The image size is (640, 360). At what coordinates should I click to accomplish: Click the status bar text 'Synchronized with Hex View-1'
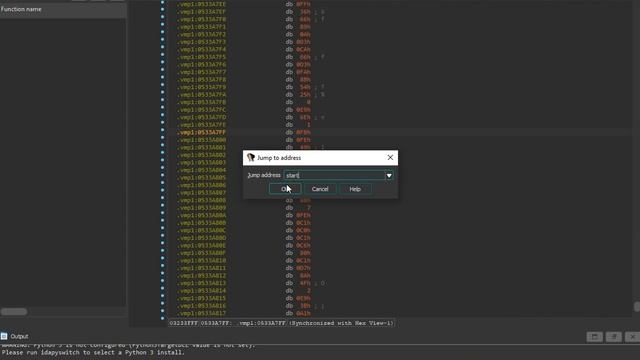[342, 323]
